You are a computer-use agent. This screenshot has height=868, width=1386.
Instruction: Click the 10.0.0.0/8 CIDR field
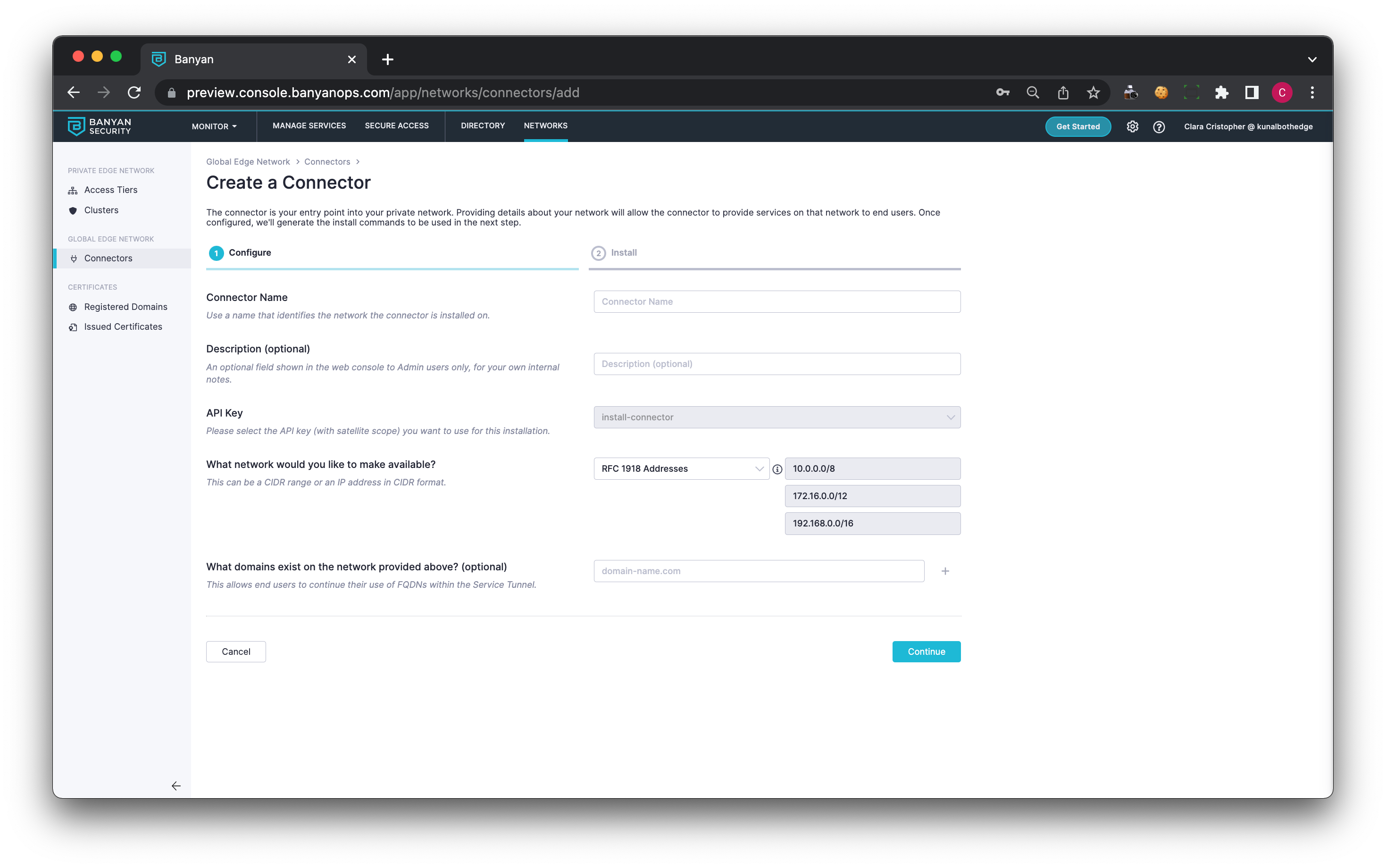click(x=872, y=468)
